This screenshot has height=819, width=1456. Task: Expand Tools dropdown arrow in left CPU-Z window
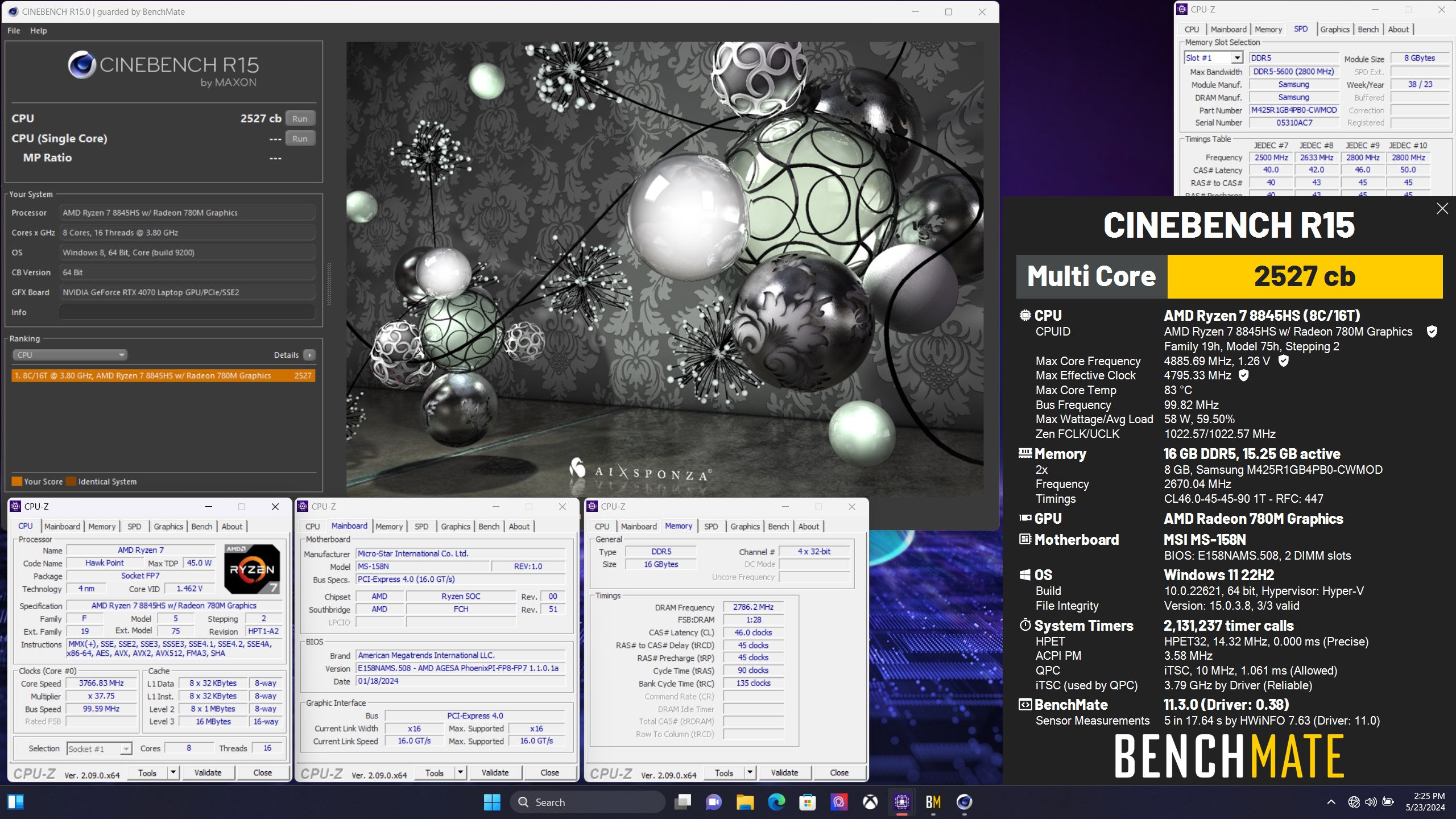click(173, 773)
